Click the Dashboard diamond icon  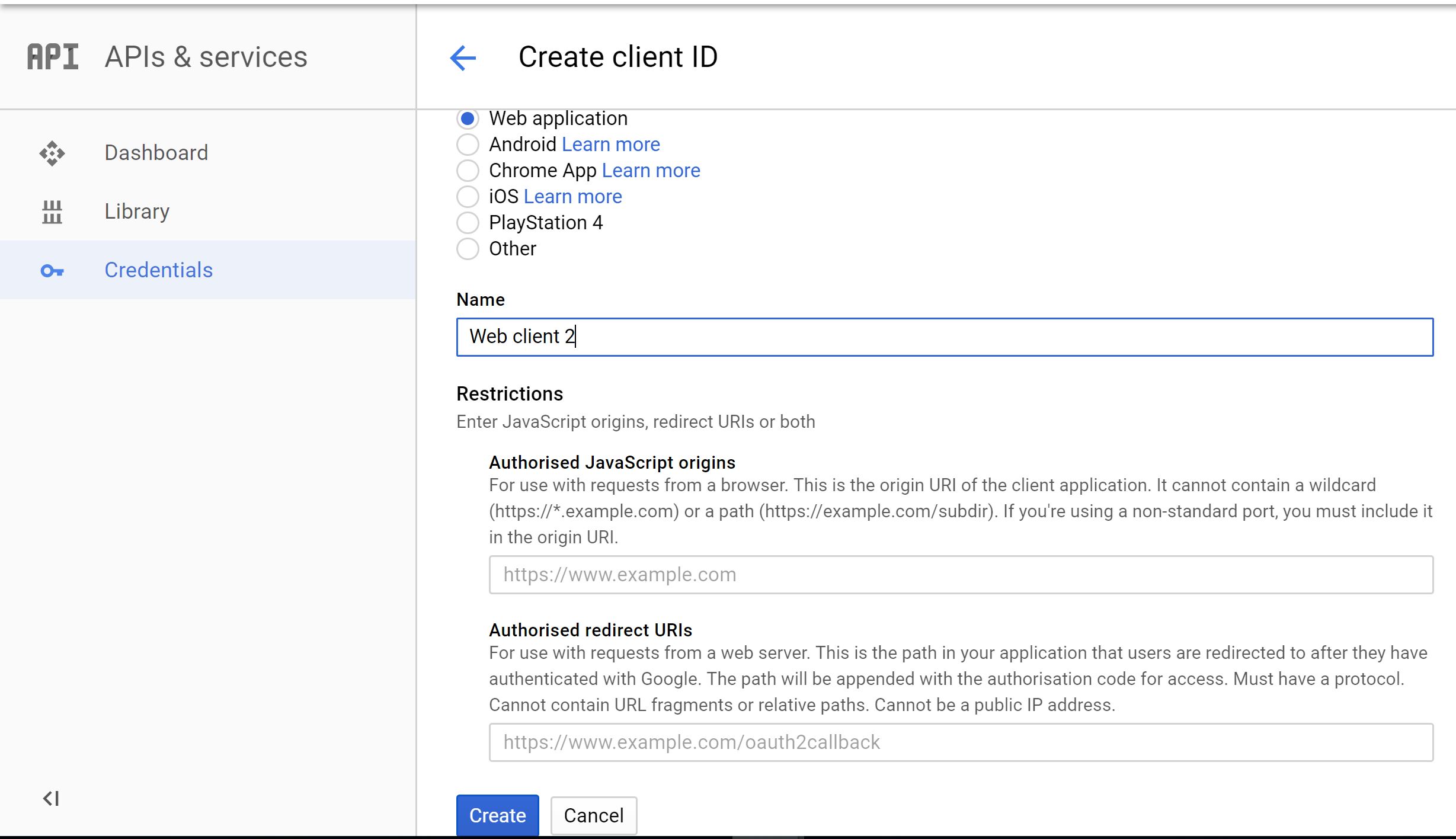click(52, 153)
